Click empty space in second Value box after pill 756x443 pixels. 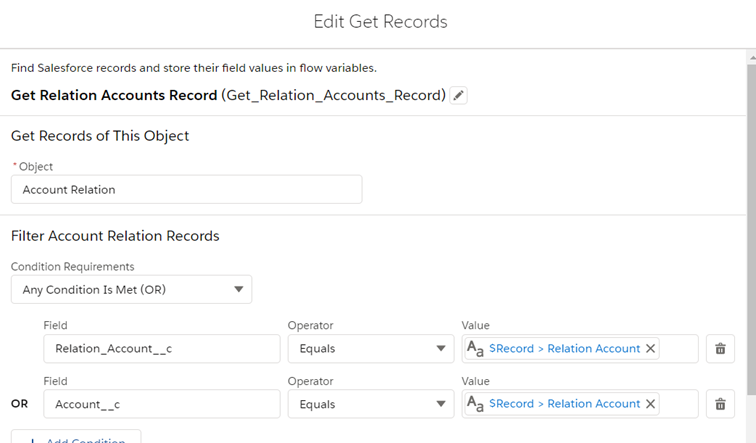tap(678, 404)
